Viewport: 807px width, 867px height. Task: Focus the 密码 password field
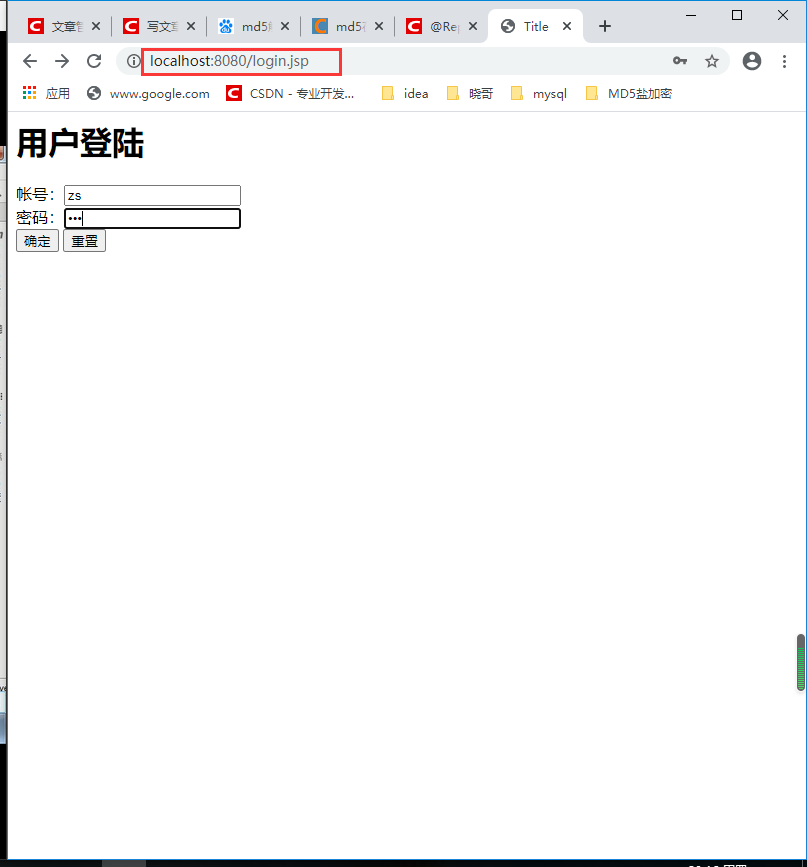pyautogui.click(x=152, y=218)
